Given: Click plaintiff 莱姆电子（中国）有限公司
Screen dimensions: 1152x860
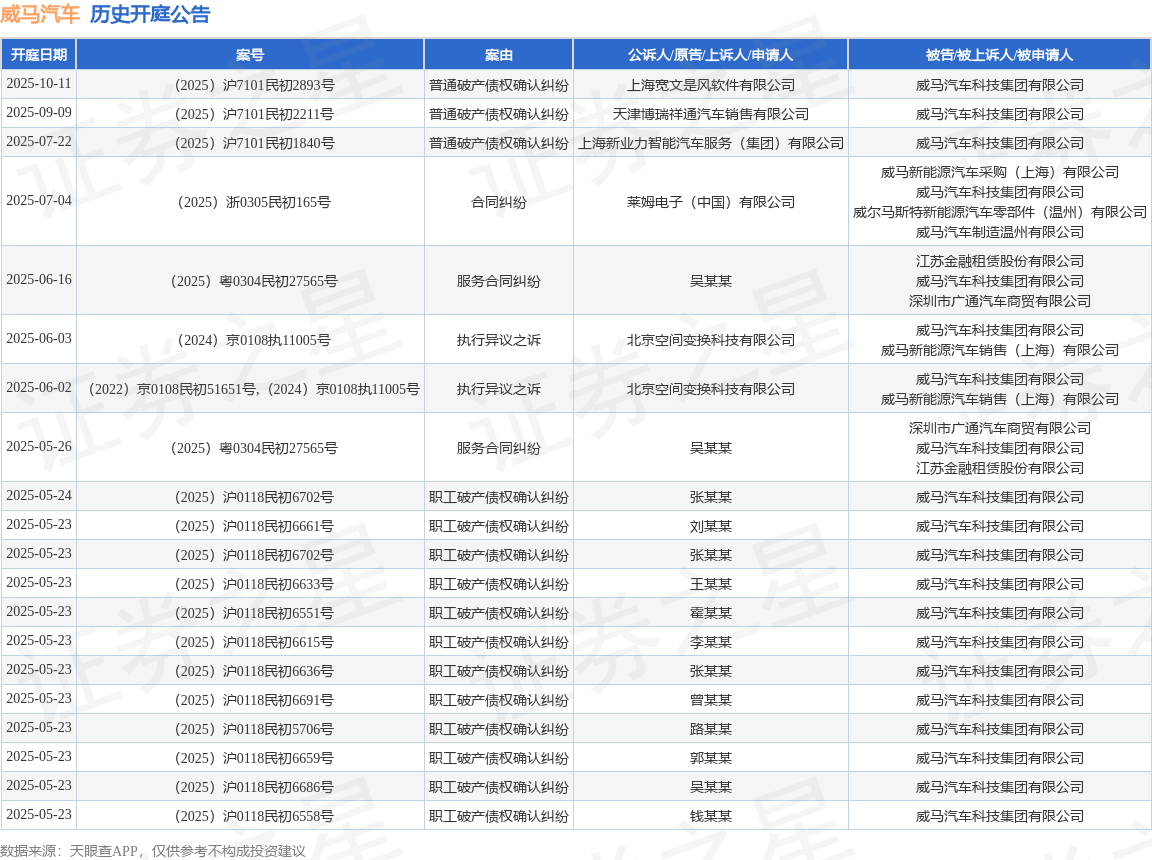Looking at the screenshot, I should (x=710, y=202).
